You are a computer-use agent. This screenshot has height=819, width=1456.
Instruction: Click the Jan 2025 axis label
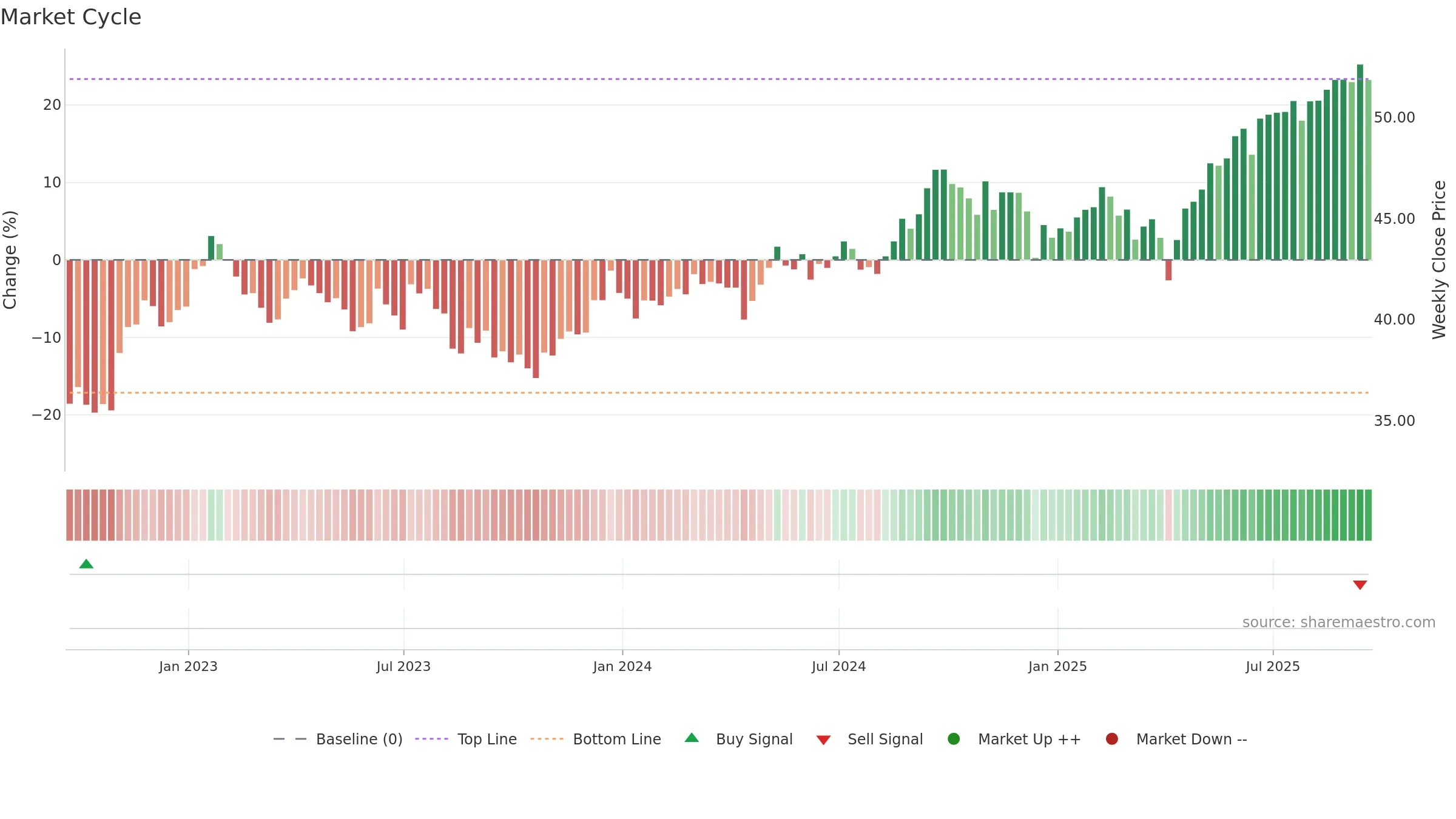tap(1057, 666)
